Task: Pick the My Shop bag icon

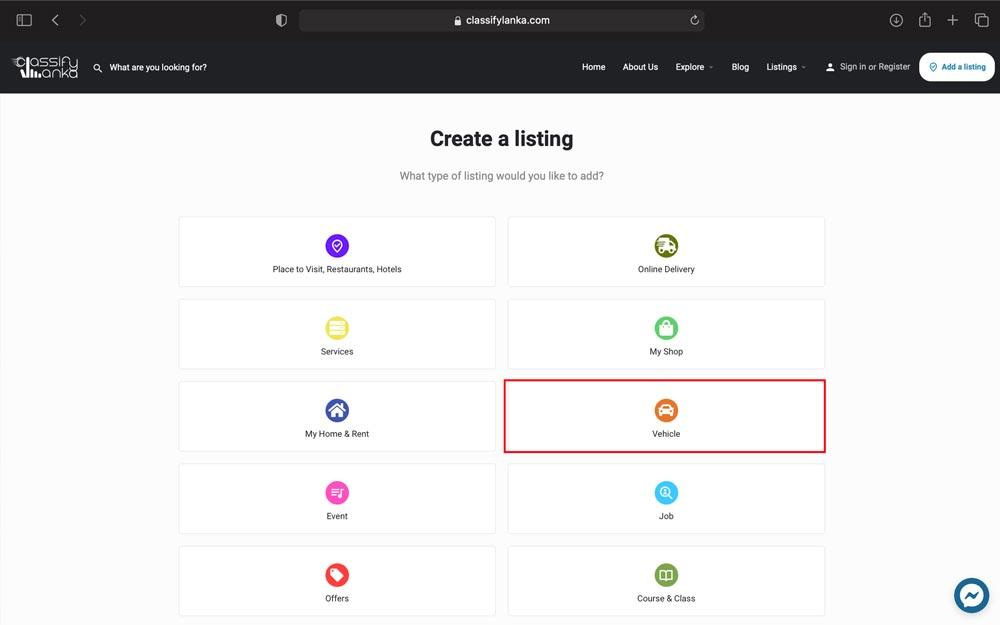Action: [666, 328]
